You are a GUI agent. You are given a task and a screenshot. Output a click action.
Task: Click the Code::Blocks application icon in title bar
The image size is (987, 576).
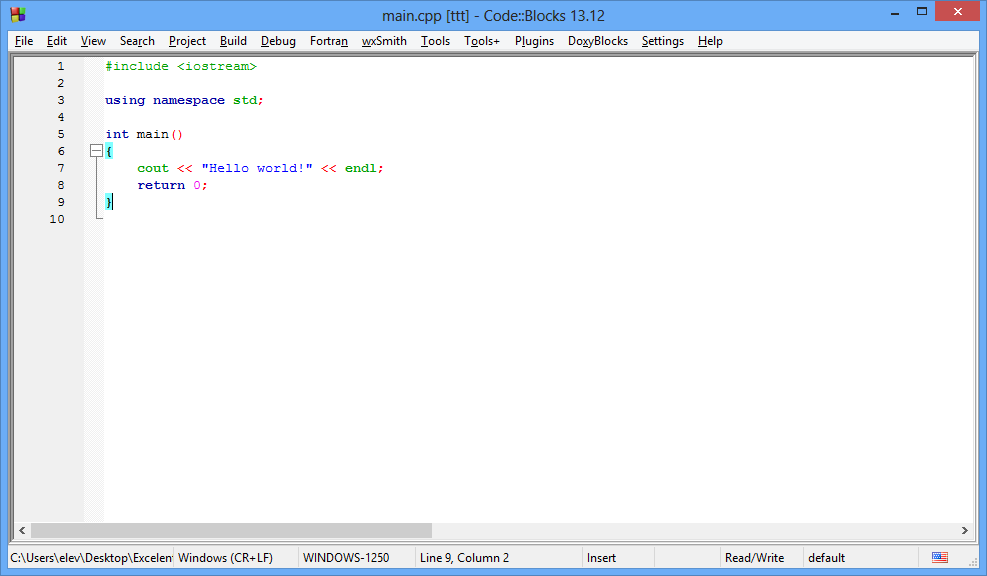click(18, 14)
